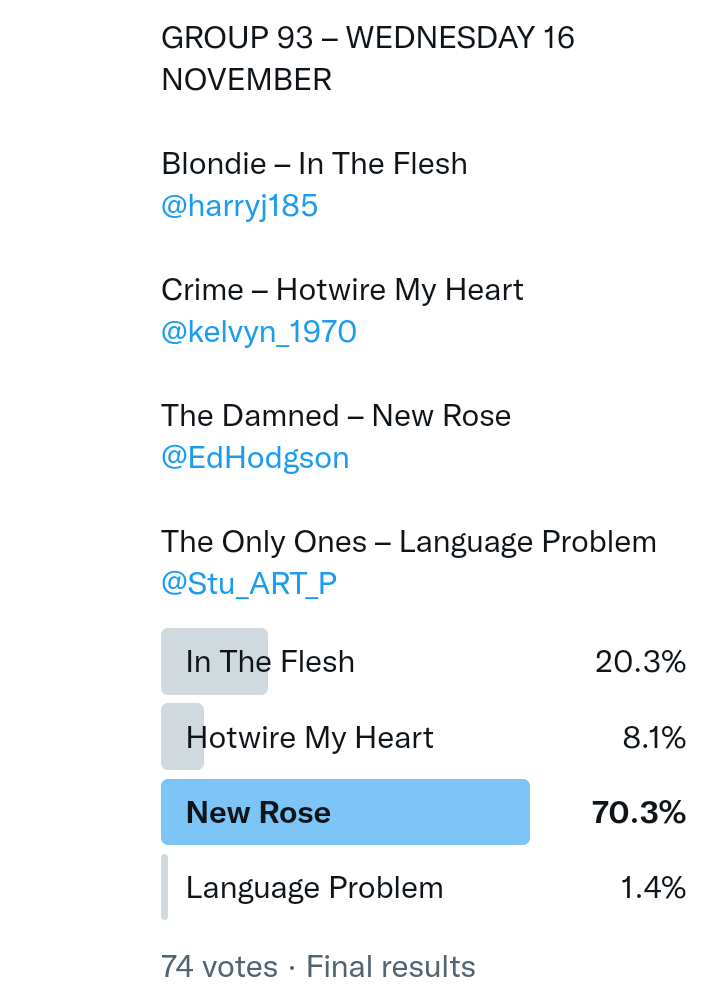Click the winning New Rose poll bar
The height and width of the screenshot is (998, 720).
345,813
